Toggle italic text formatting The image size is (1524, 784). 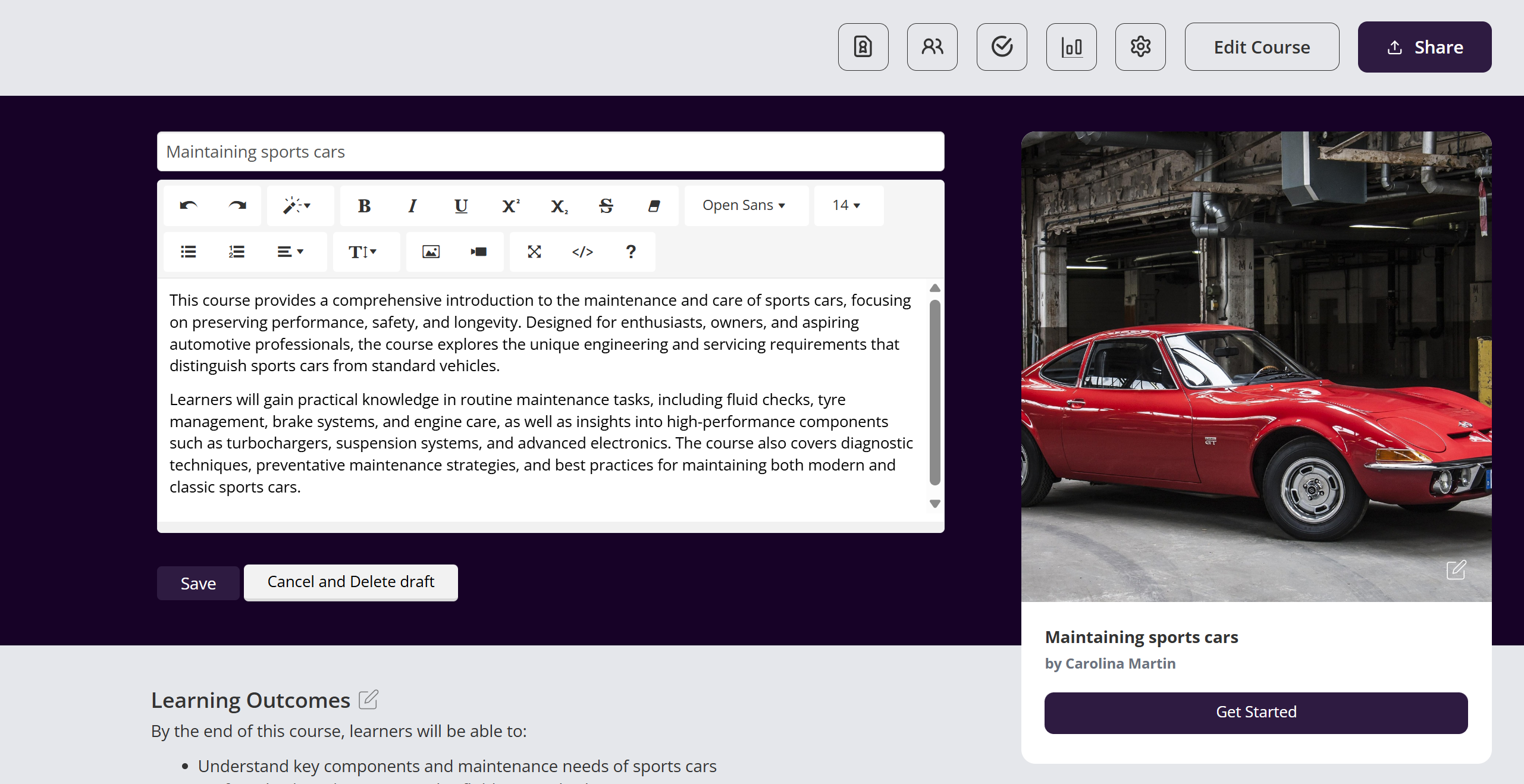pyautogui.click(x=412, y=206)
